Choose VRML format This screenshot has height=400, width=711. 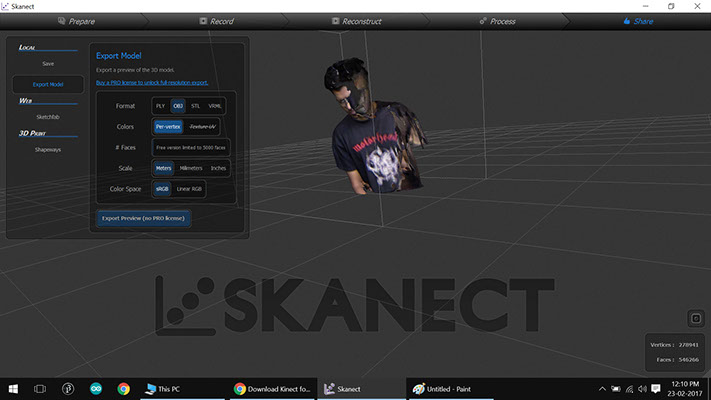coord(215,106)
